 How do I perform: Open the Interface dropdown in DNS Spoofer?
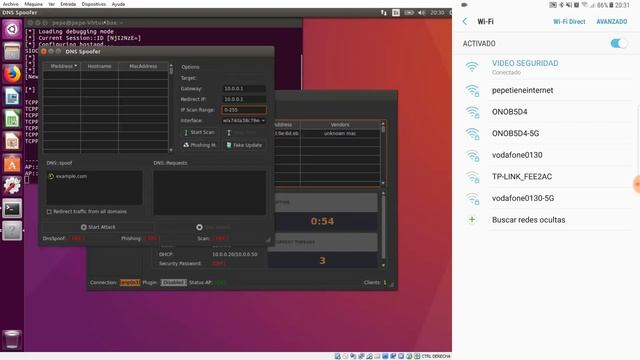click(244, 121)
